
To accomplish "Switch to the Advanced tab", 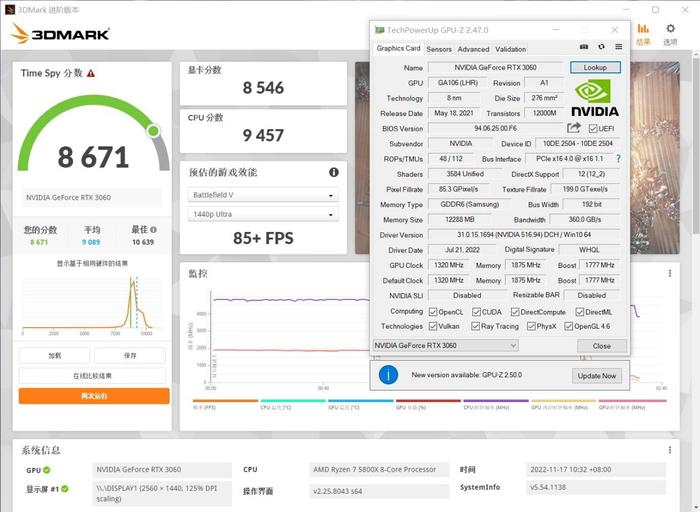I will click(x=473, y=49).
